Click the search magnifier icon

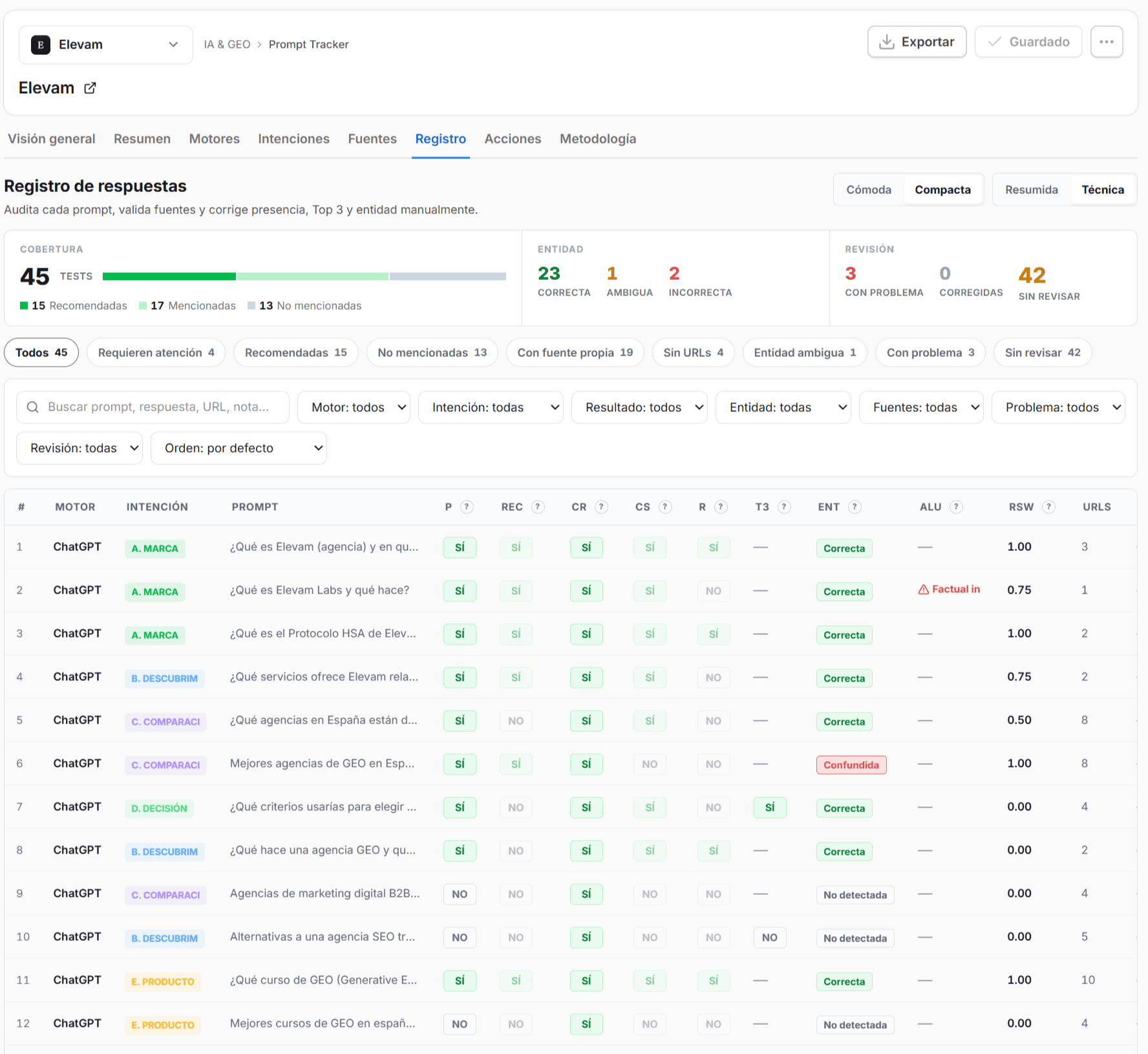[x=32, y=407]
